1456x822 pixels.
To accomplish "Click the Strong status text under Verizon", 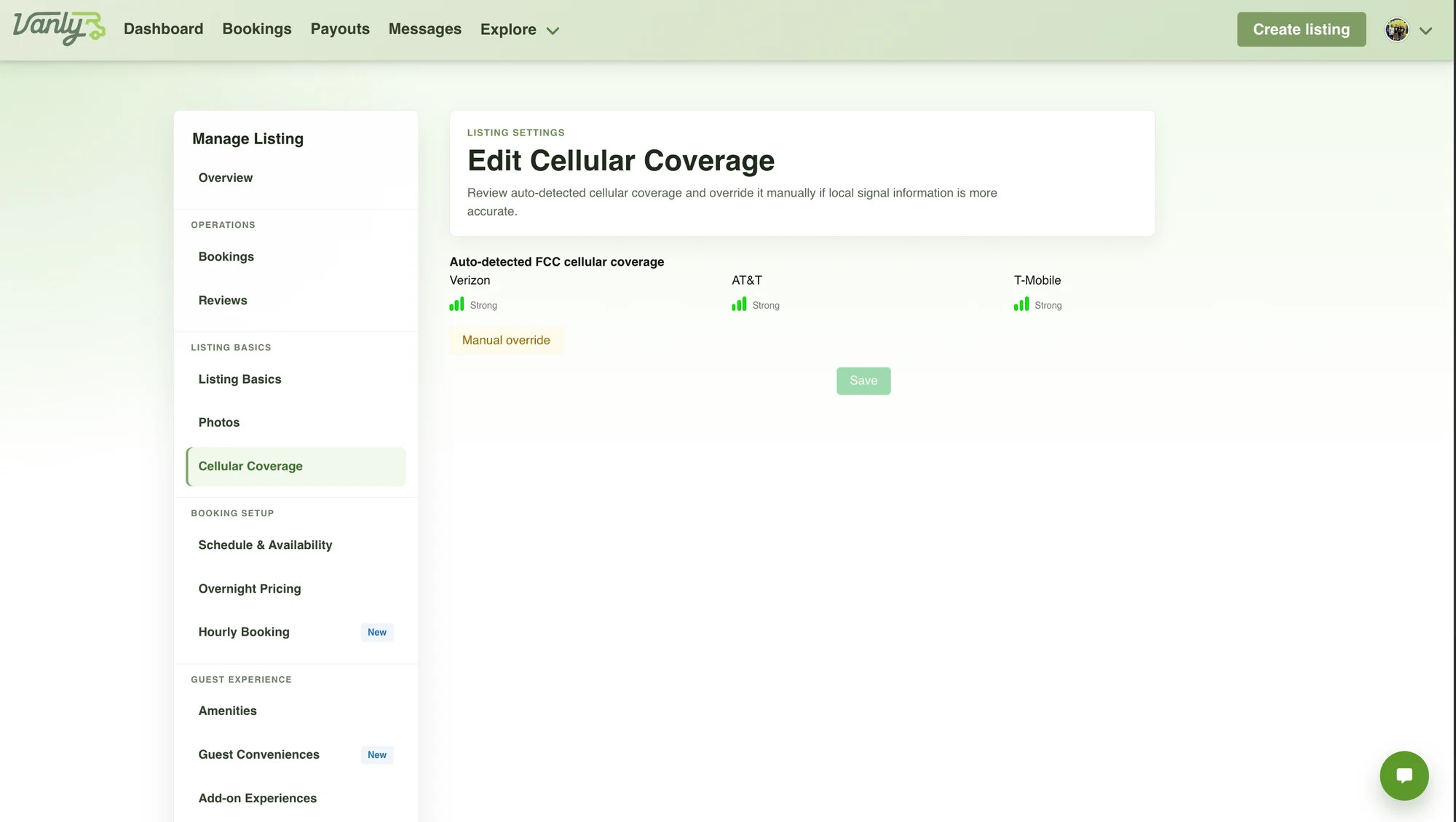I will [483, 306].
